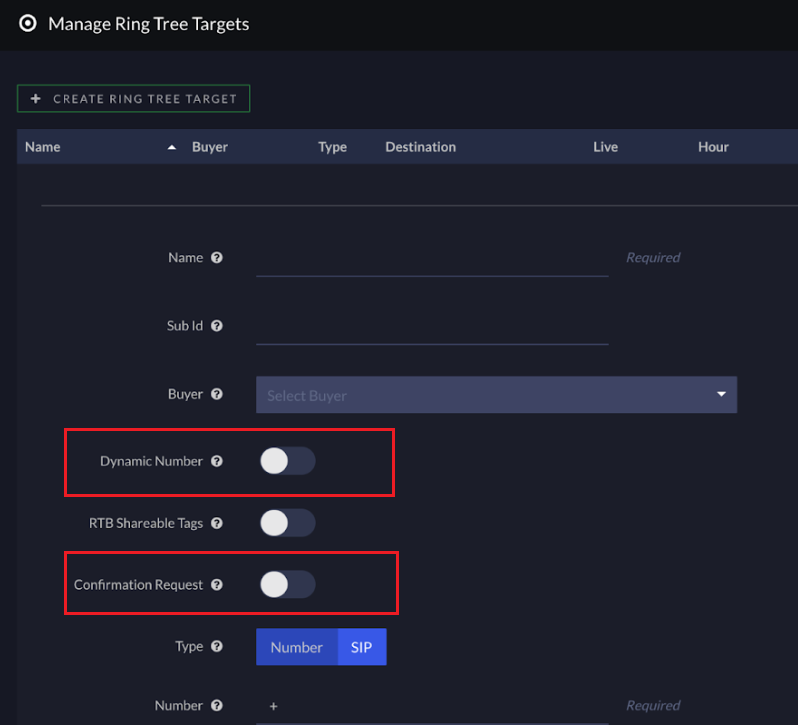Select the Number type option
The image size is (798, 725).
[x=297, y=647]
